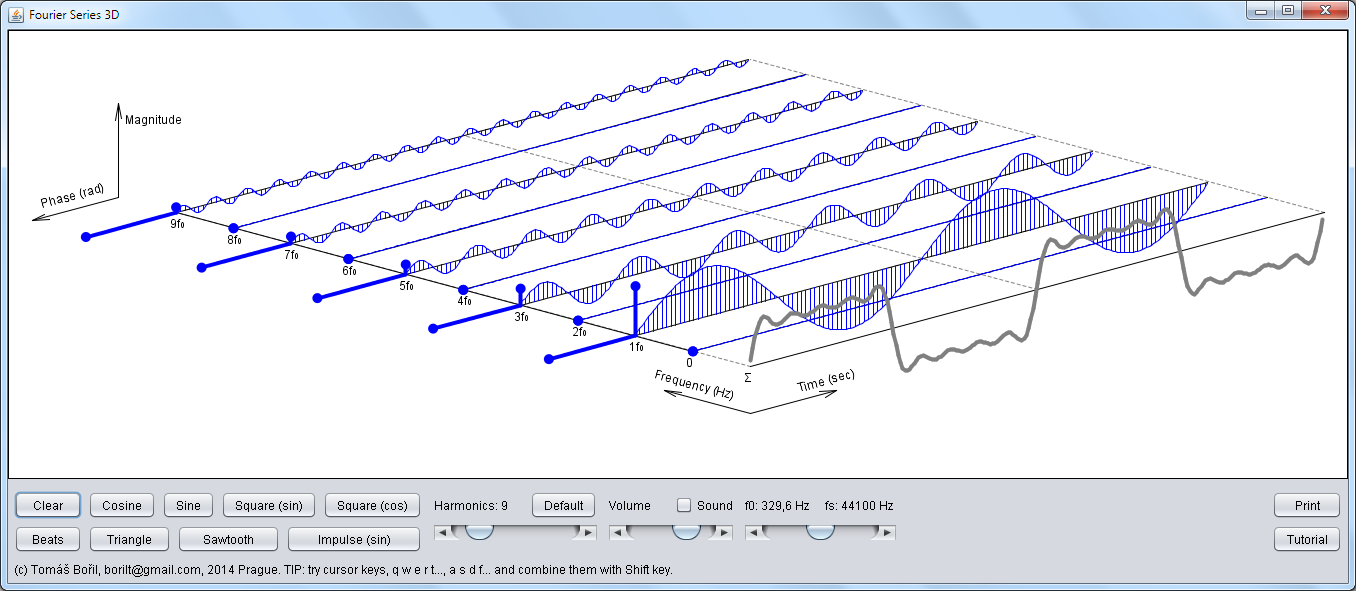Reset settings with Default button

(564, 505)
